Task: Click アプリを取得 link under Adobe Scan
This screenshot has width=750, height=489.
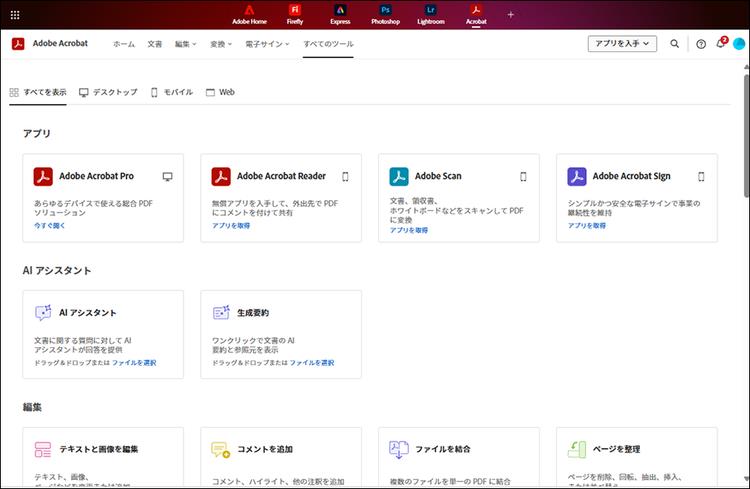Action: [409, 230]
